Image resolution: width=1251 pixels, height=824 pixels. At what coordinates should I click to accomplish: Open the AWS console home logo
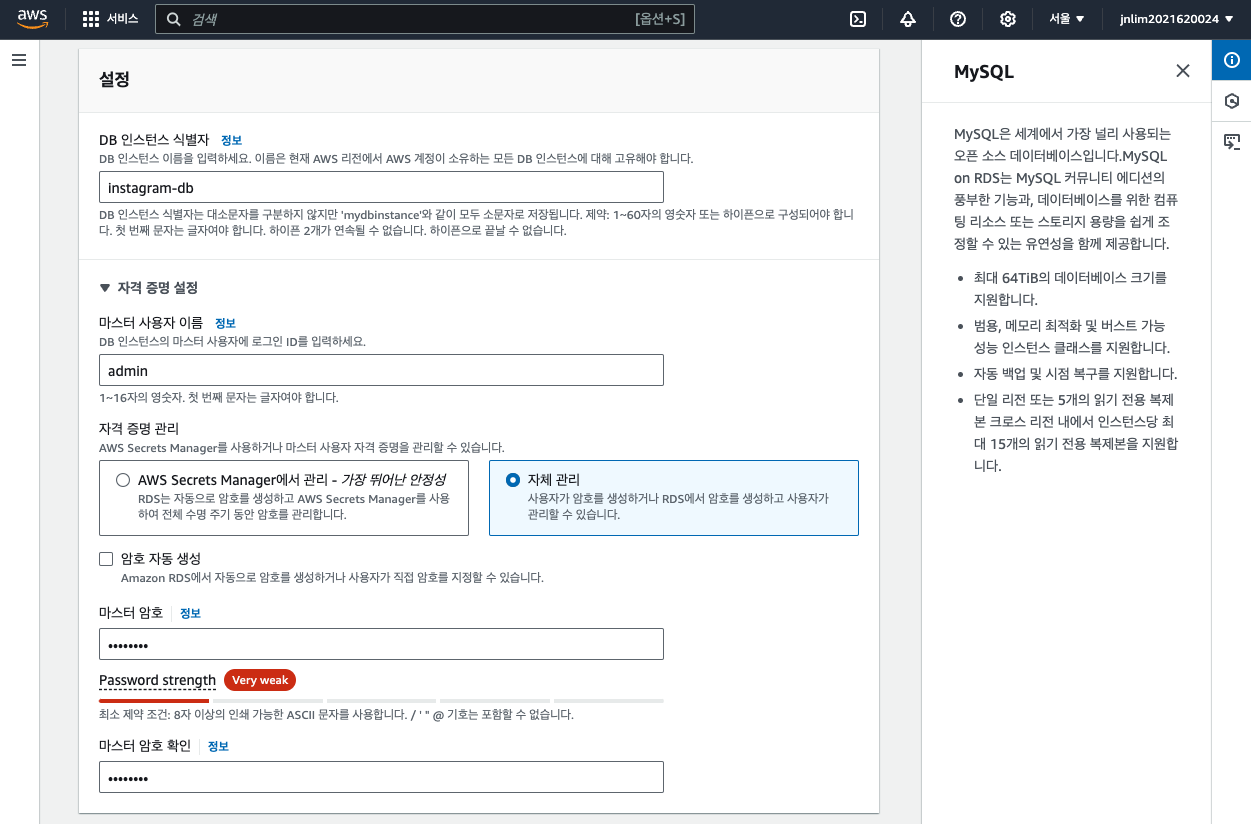[32, 19]
